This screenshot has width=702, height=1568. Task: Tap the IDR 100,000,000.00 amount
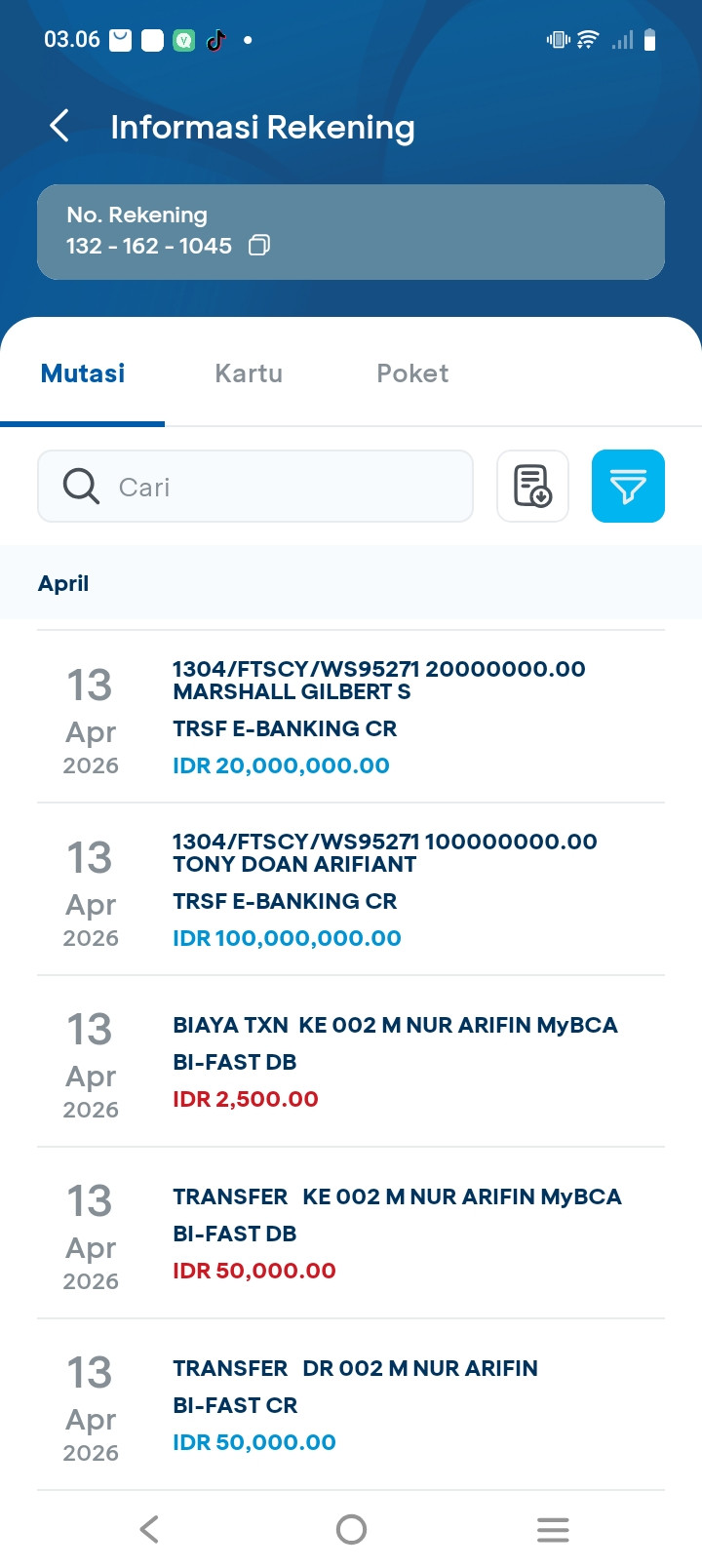coord(287,938)
